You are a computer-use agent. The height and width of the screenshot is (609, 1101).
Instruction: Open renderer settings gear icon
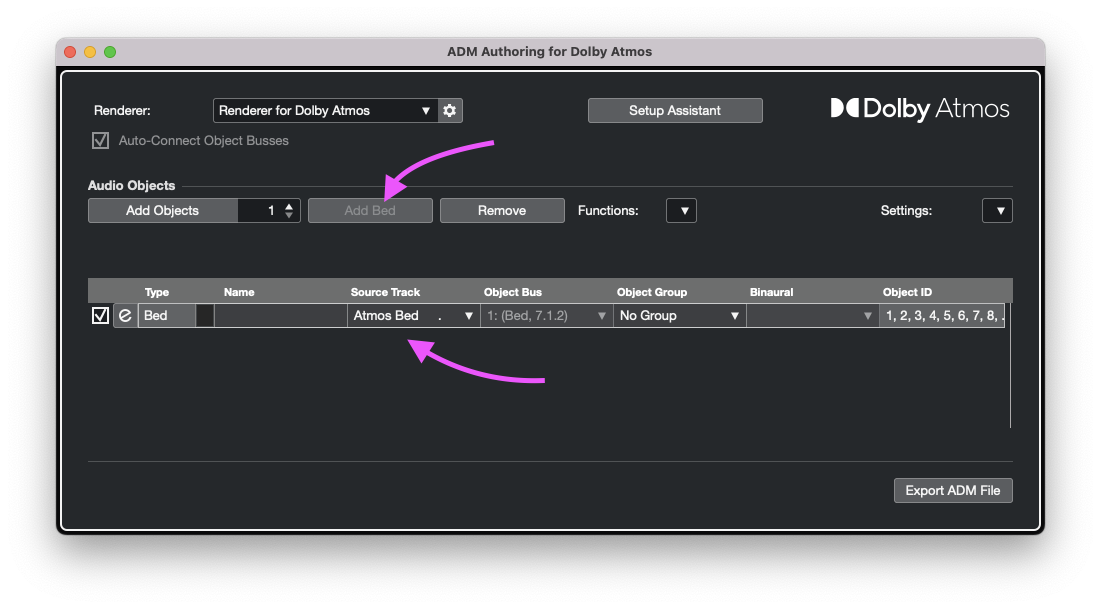(450, 111)
